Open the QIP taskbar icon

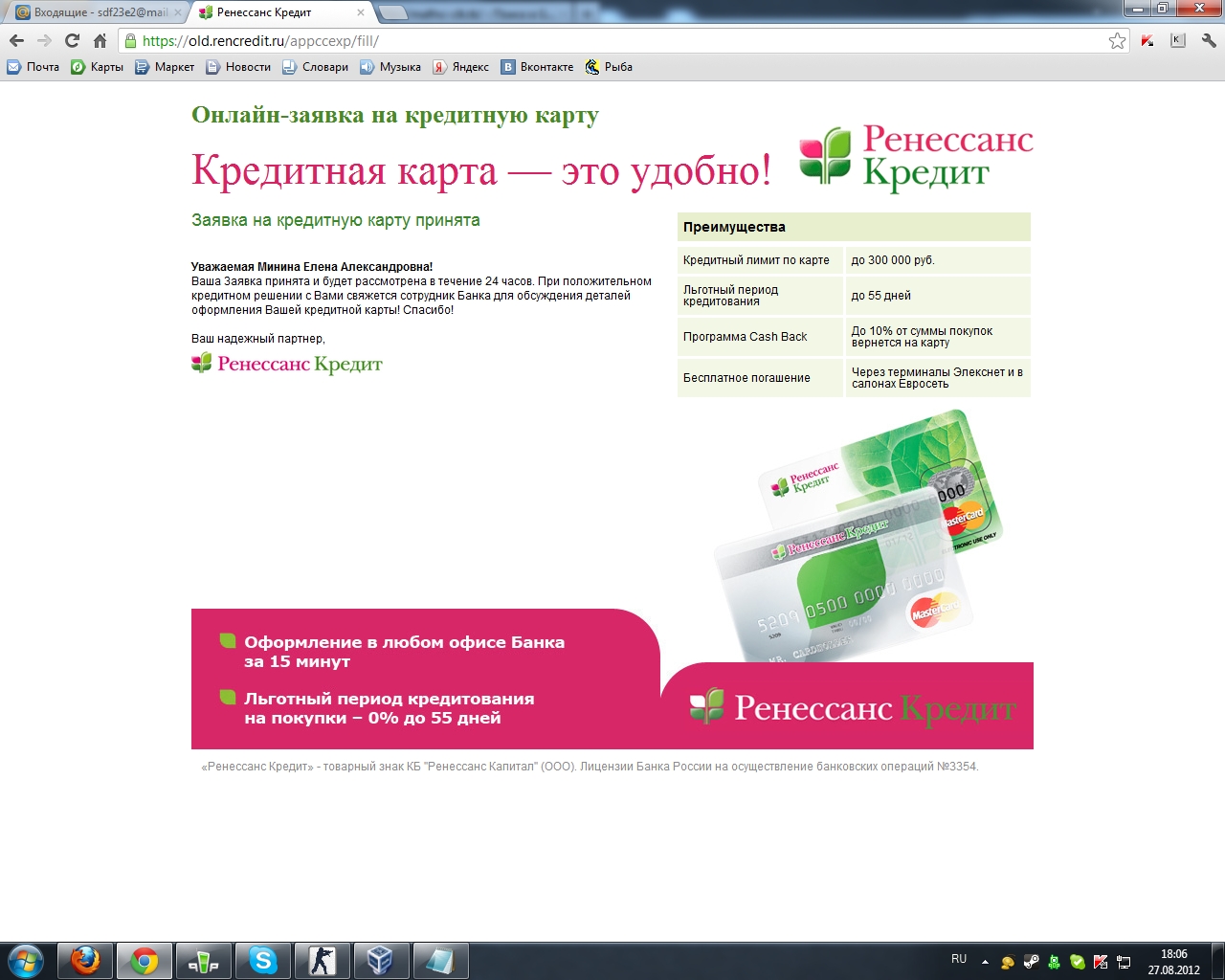tap(204, 960)
